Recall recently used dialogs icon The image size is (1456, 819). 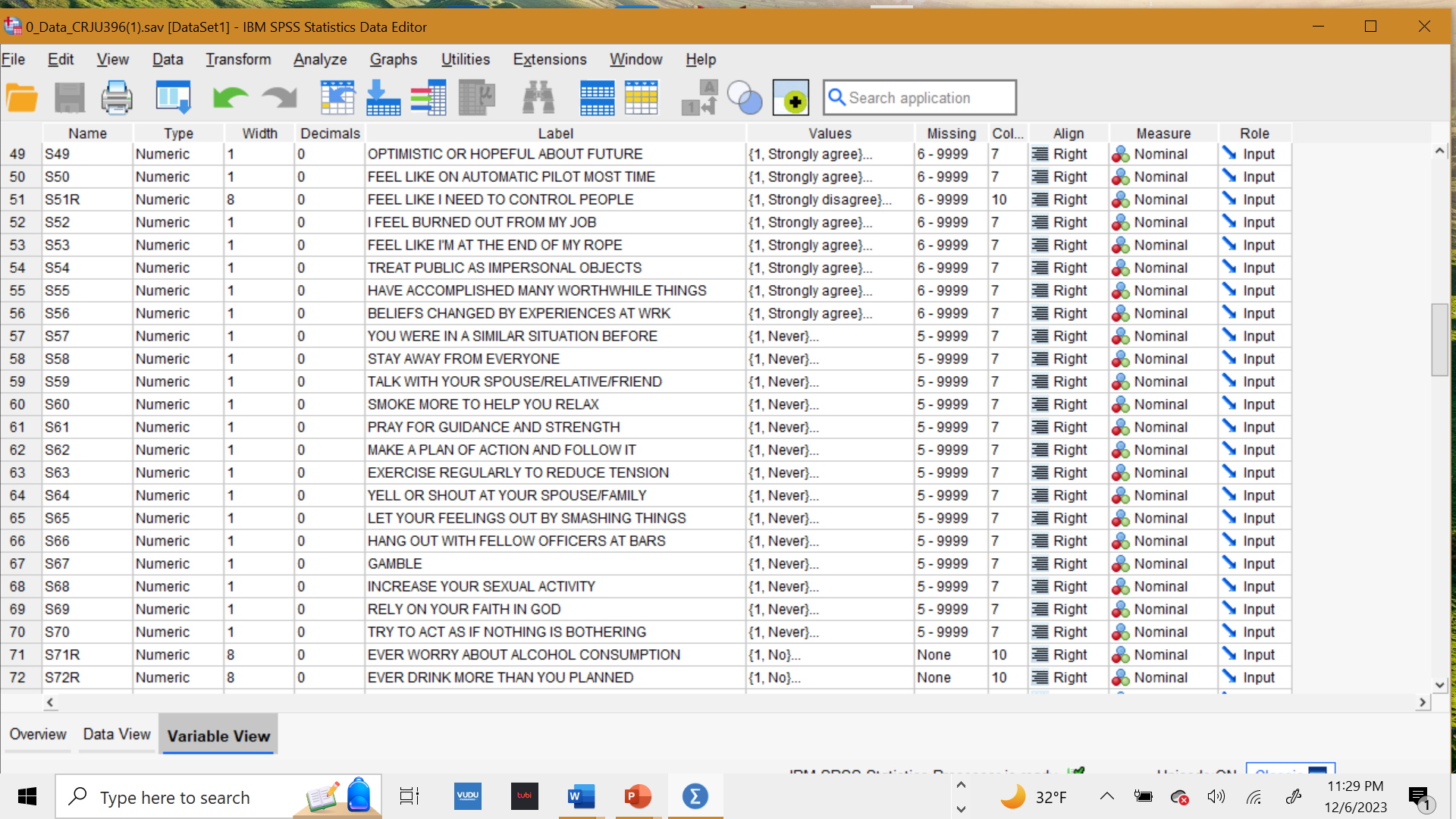[173, 98]
